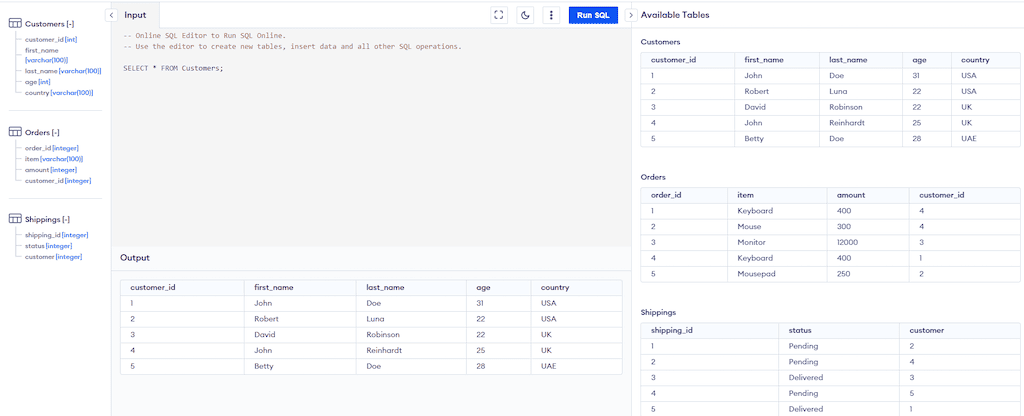Click the Output section heading

(135, 258)
